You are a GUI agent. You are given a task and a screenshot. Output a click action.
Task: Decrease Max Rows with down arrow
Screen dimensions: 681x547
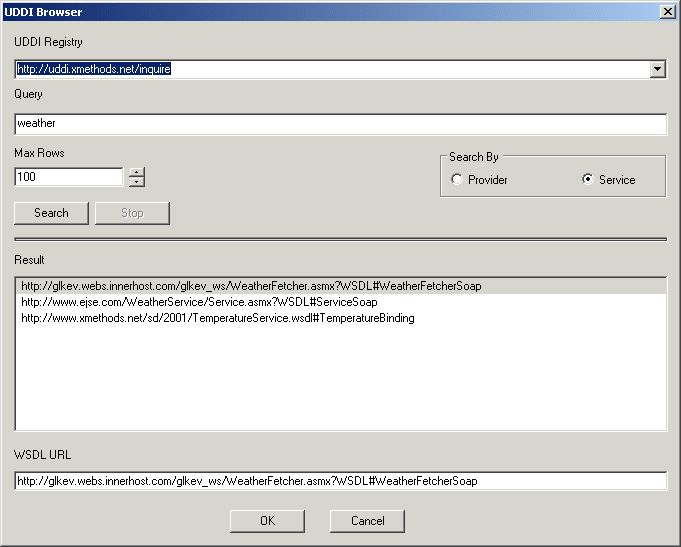pyautogui.click(x=137, y=182)
